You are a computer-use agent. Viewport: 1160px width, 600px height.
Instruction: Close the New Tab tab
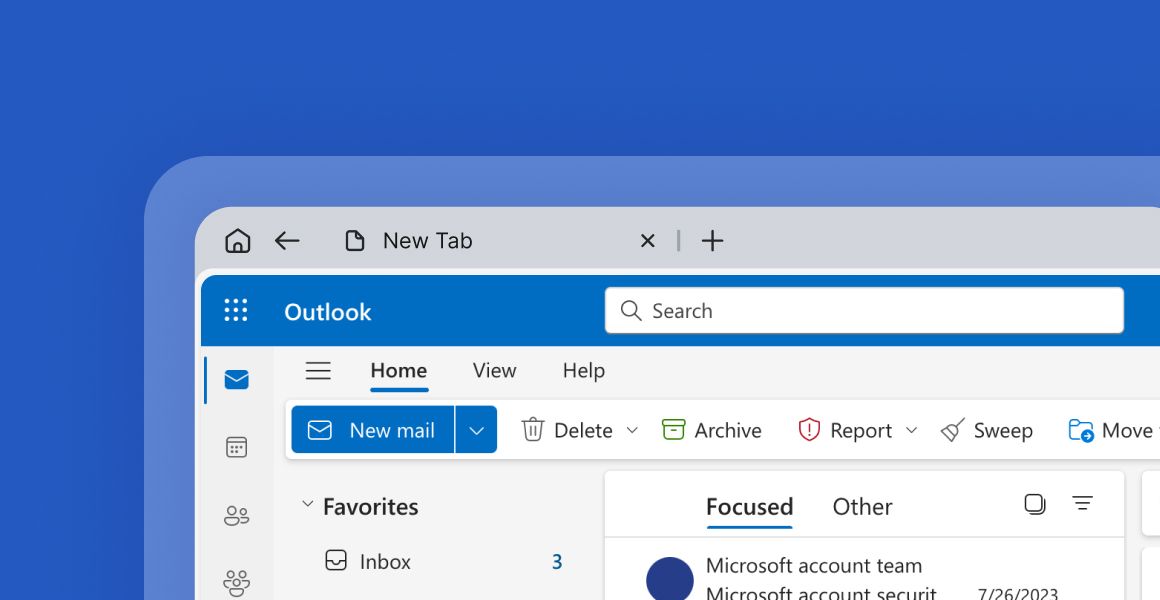point(647,240)
